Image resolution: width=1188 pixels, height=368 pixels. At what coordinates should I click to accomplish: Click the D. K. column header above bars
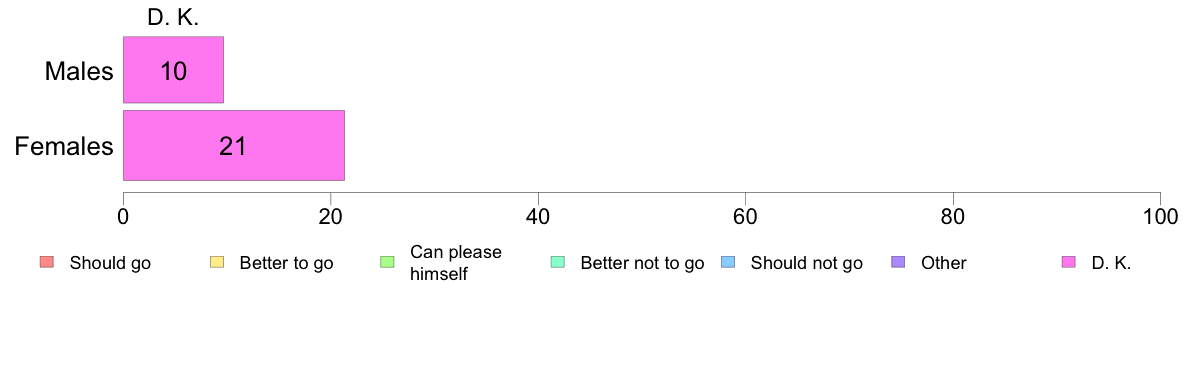coord(174,20)
